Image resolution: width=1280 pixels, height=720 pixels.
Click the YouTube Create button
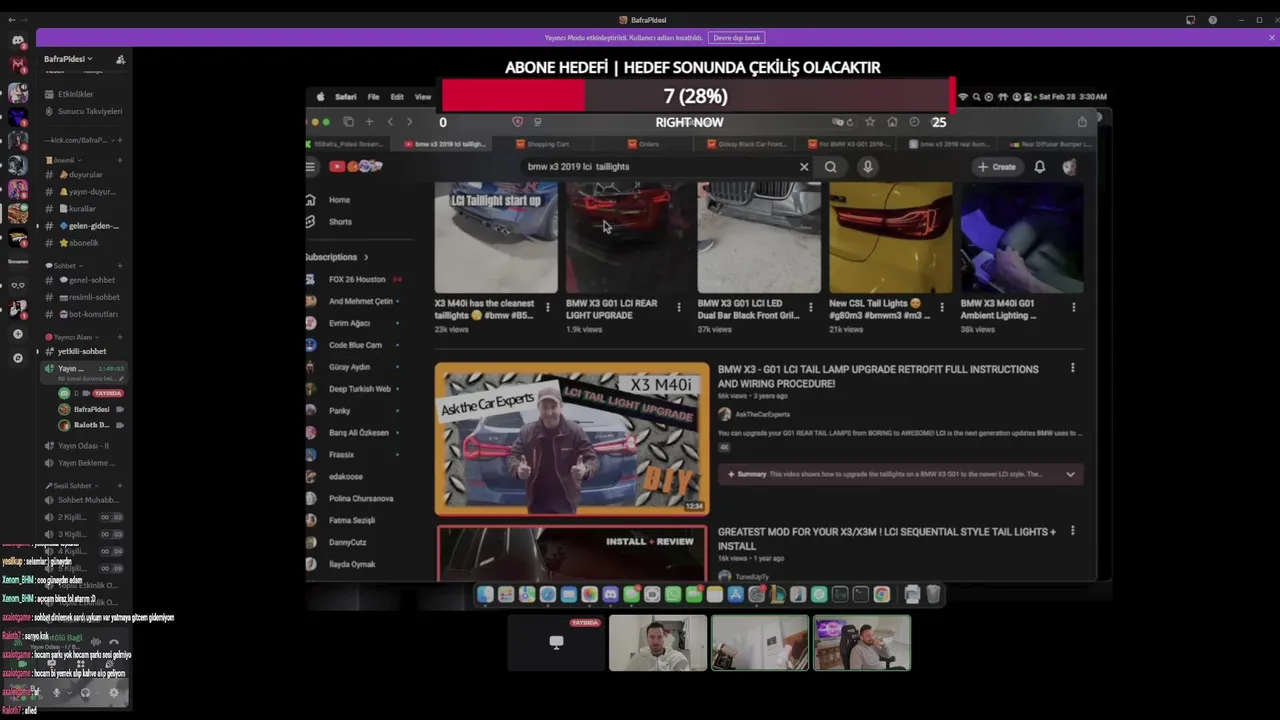(x=997, y=167)
